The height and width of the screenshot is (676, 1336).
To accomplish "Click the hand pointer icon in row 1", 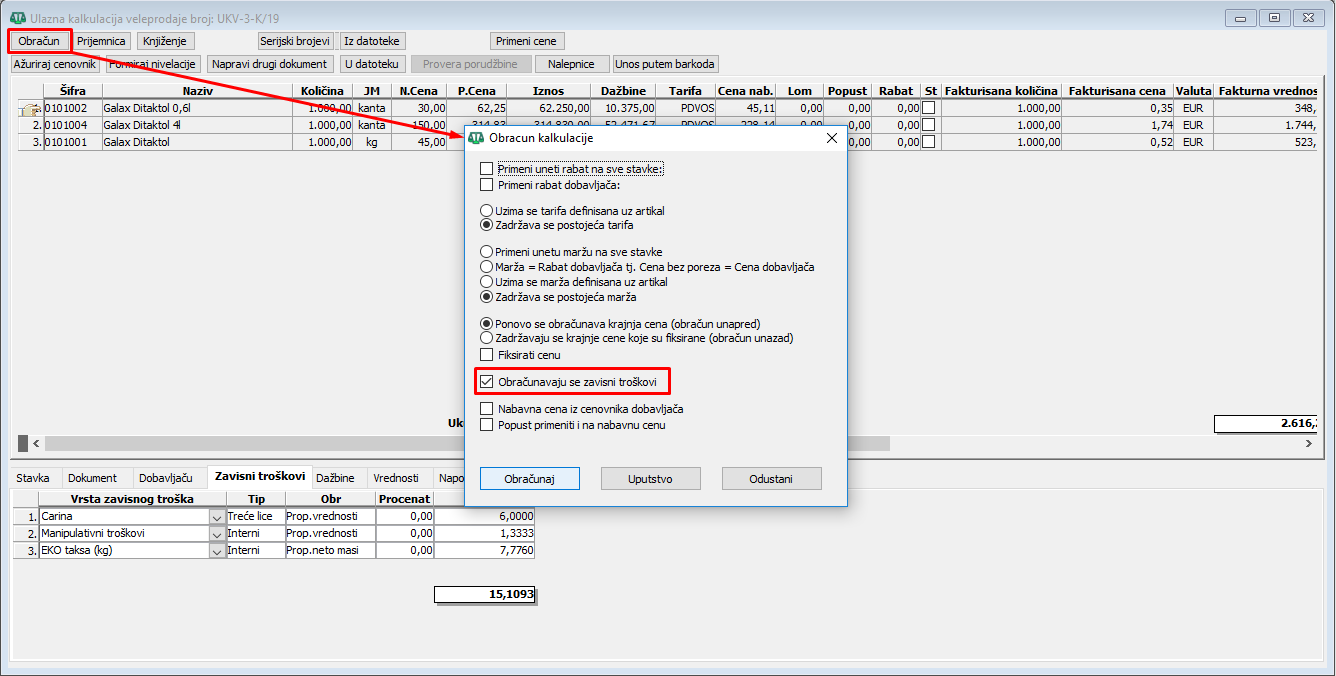I will point(29,109).
